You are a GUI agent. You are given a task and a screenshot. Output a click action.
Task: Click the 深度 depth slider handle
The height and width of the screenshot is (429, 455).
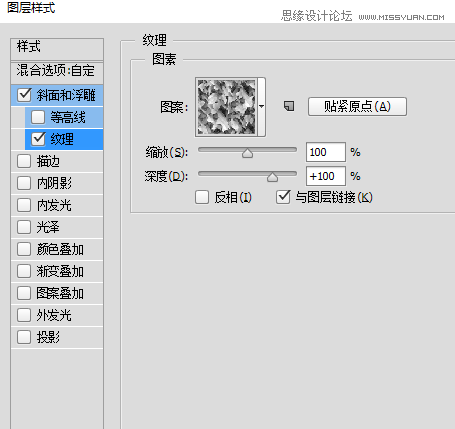click(x=272, y=177)
